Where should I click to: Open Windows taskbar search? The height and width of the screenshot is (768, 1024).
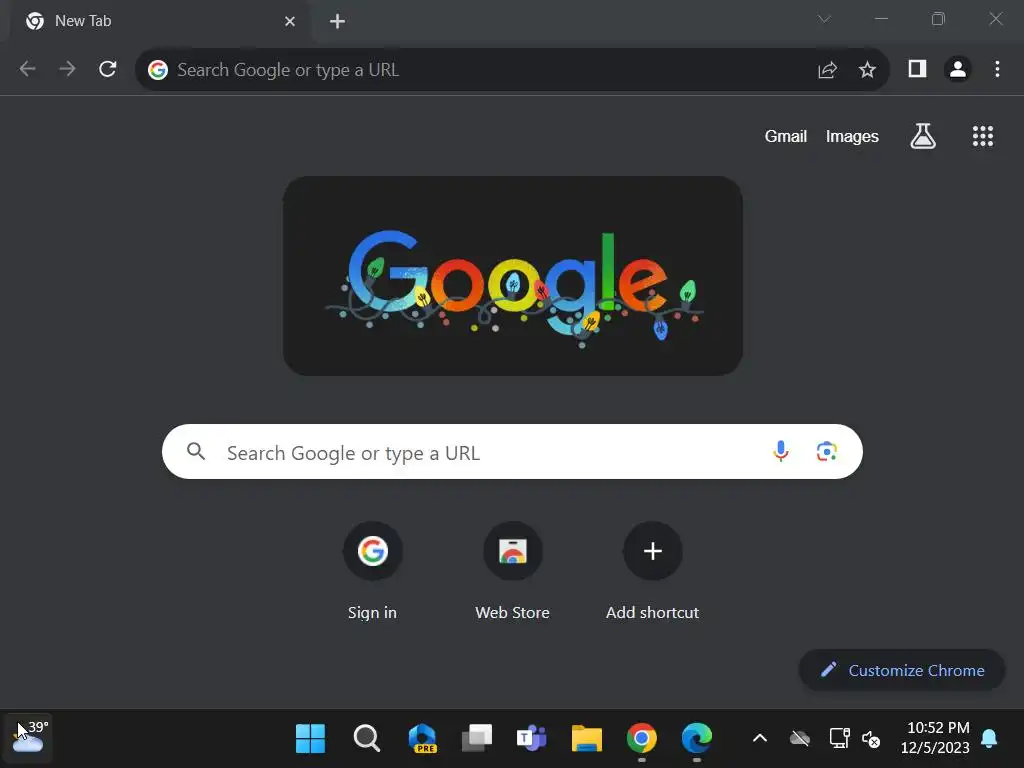point(366,739)
